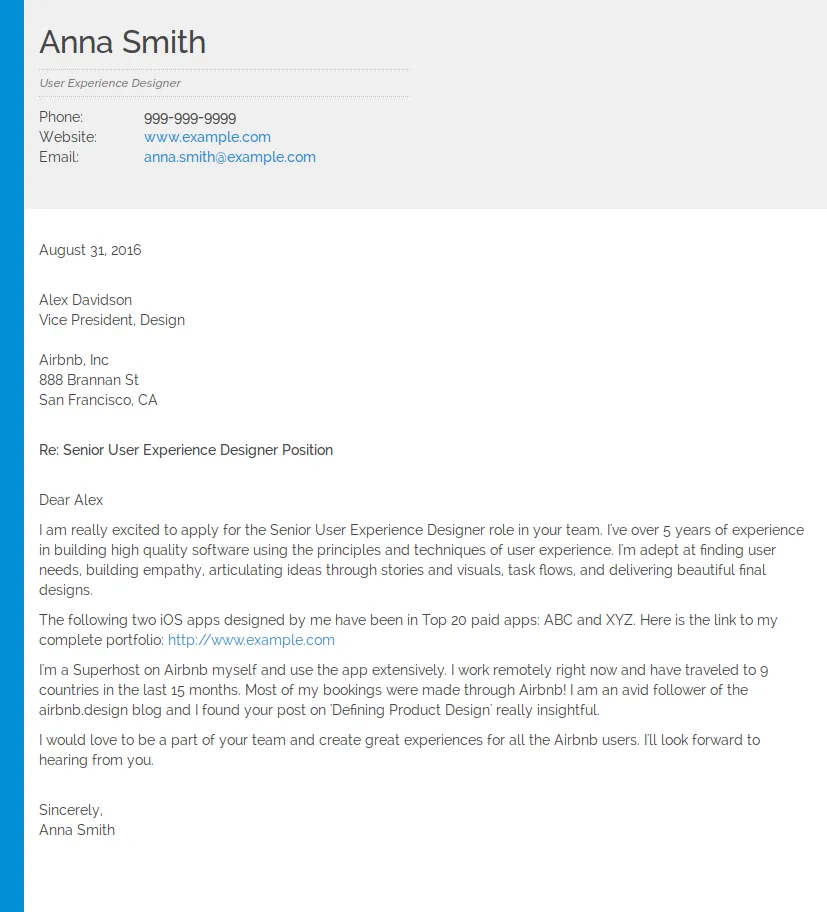This screenshot has height=912, width=827.
Task: Click the Sincerely closing line
Action: 71,810
